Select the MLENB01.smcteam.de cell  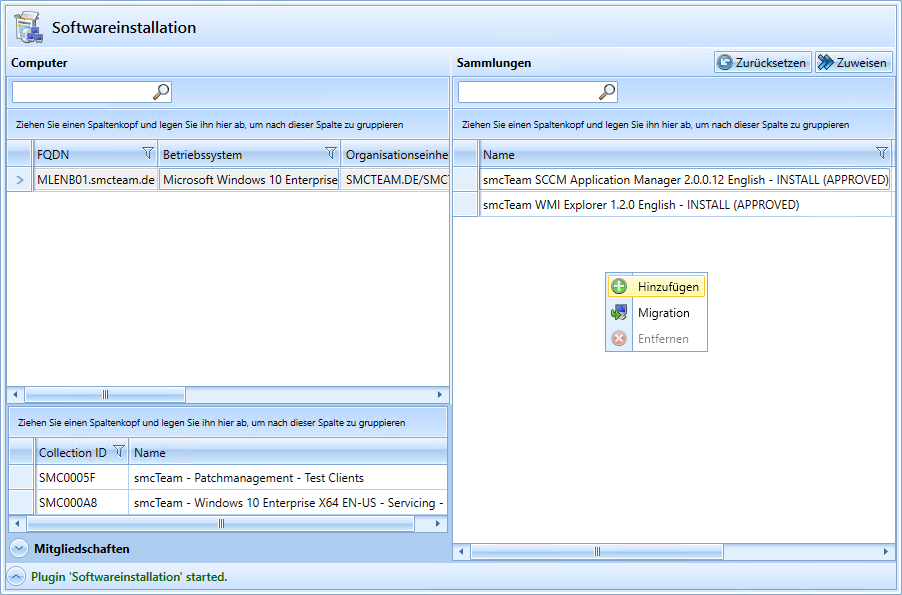(x=95, y=180)
